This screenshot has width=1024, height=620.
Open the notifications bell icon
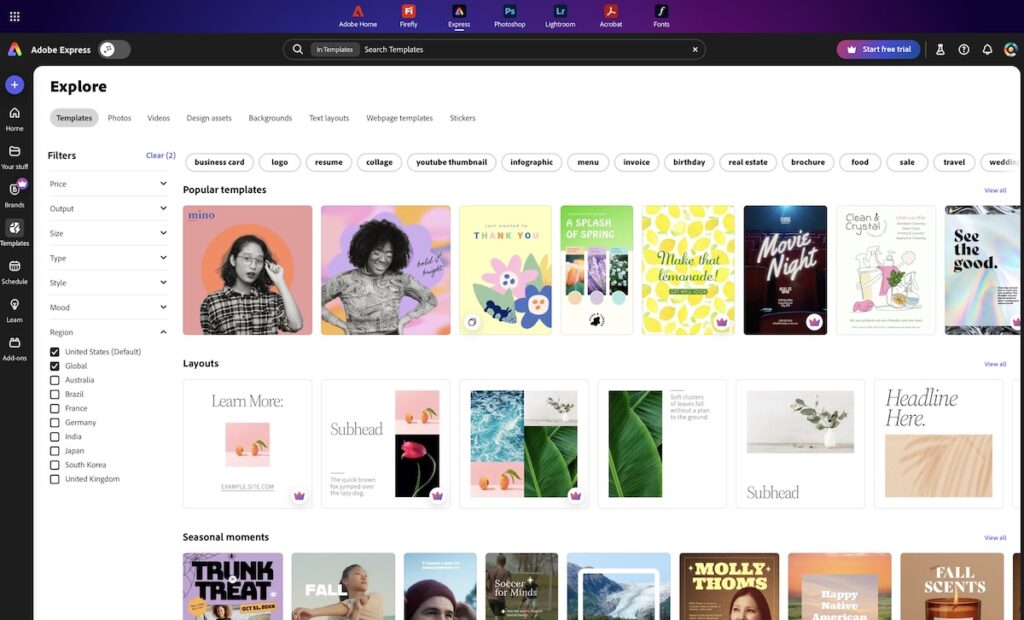coord(987,48)
